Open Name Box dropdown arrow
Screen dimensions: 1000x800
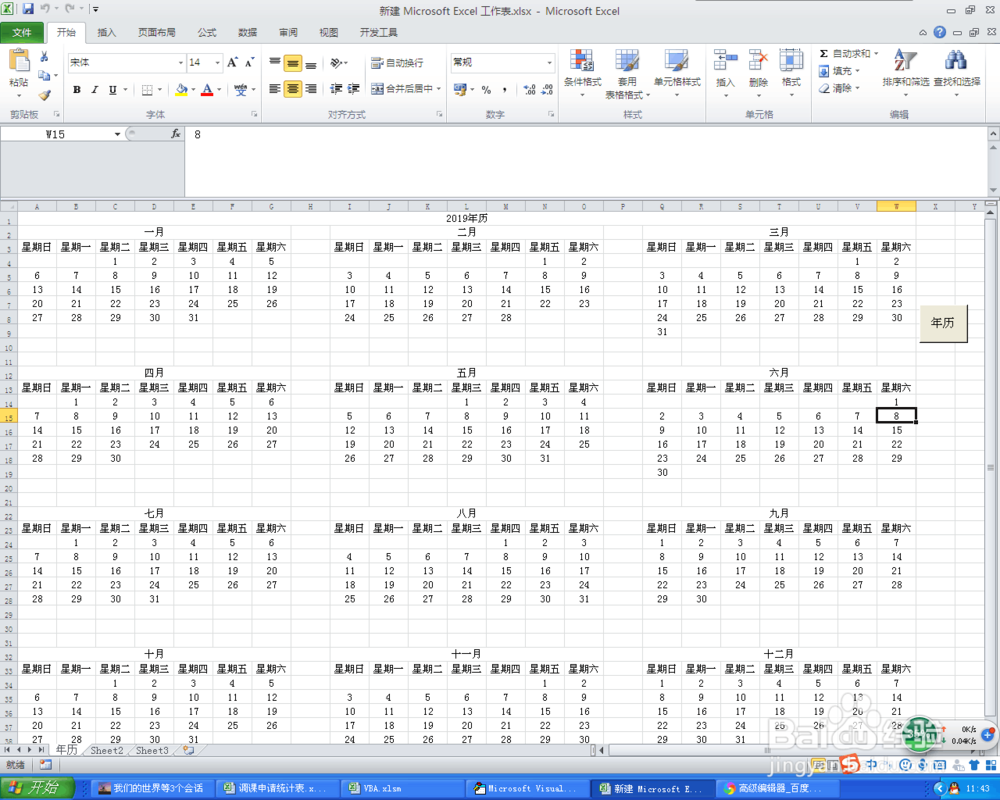[117, 134]
